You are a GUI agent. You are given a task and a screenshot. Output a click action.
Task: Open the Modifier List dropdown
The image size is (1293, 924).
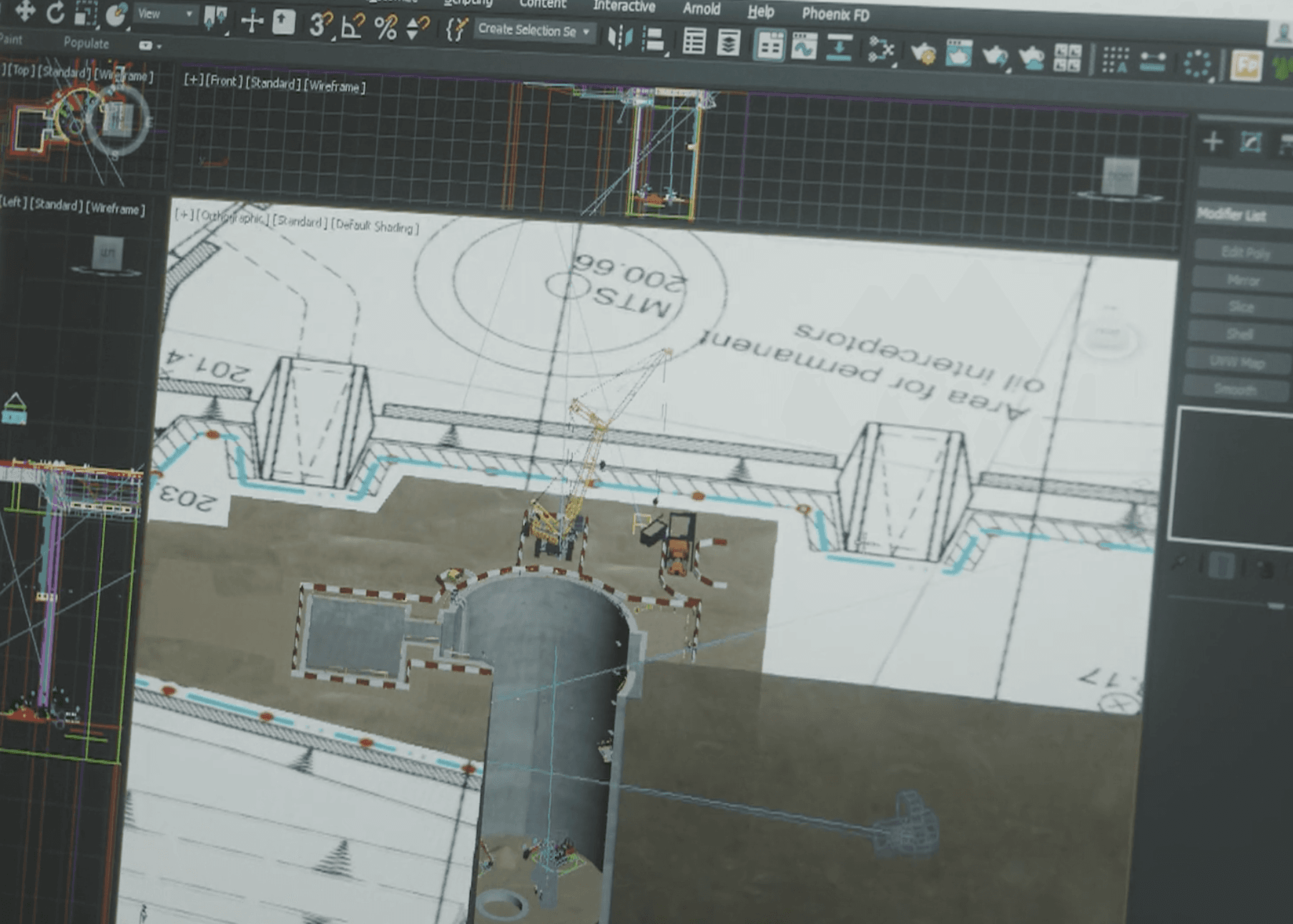click(1244, 215)
